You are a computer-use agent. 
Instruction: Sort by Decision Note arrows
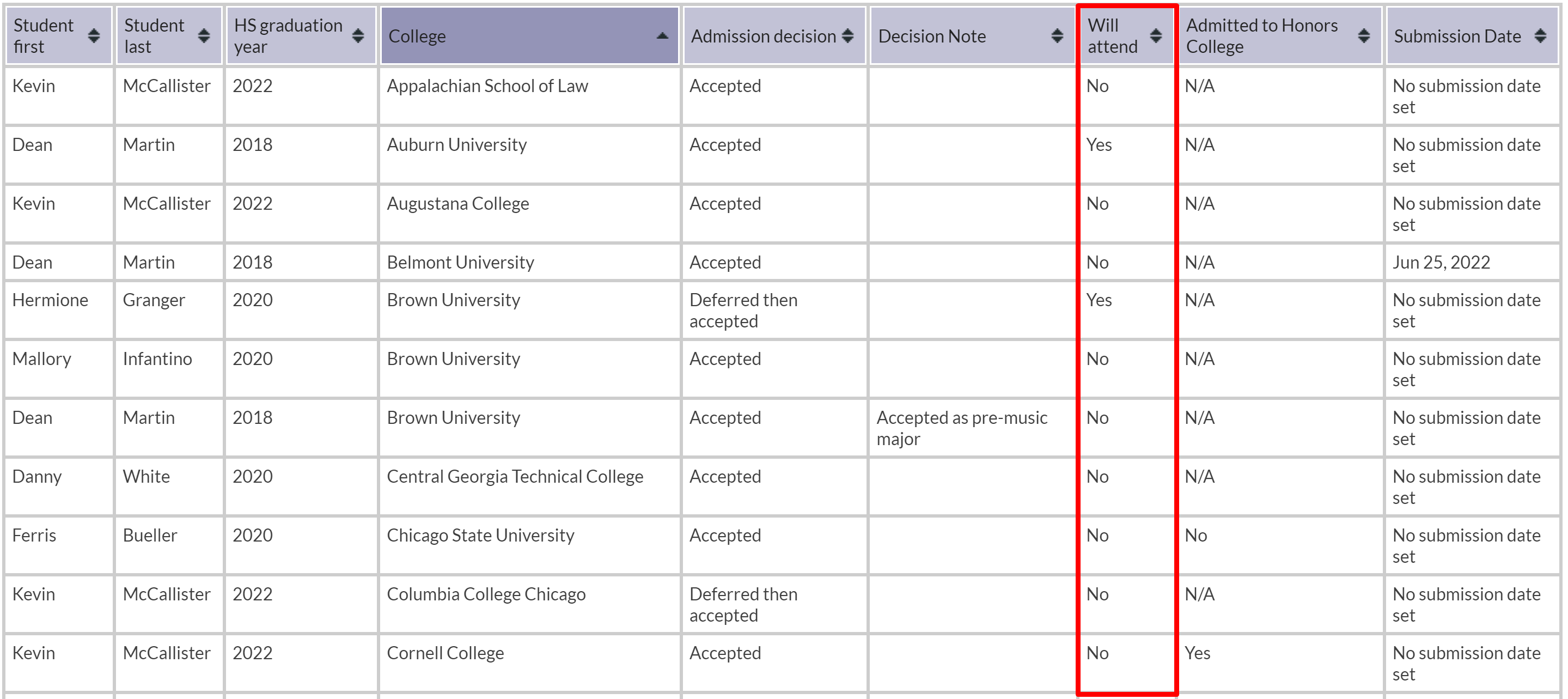pyautogui.click(x=1057, y=36)
